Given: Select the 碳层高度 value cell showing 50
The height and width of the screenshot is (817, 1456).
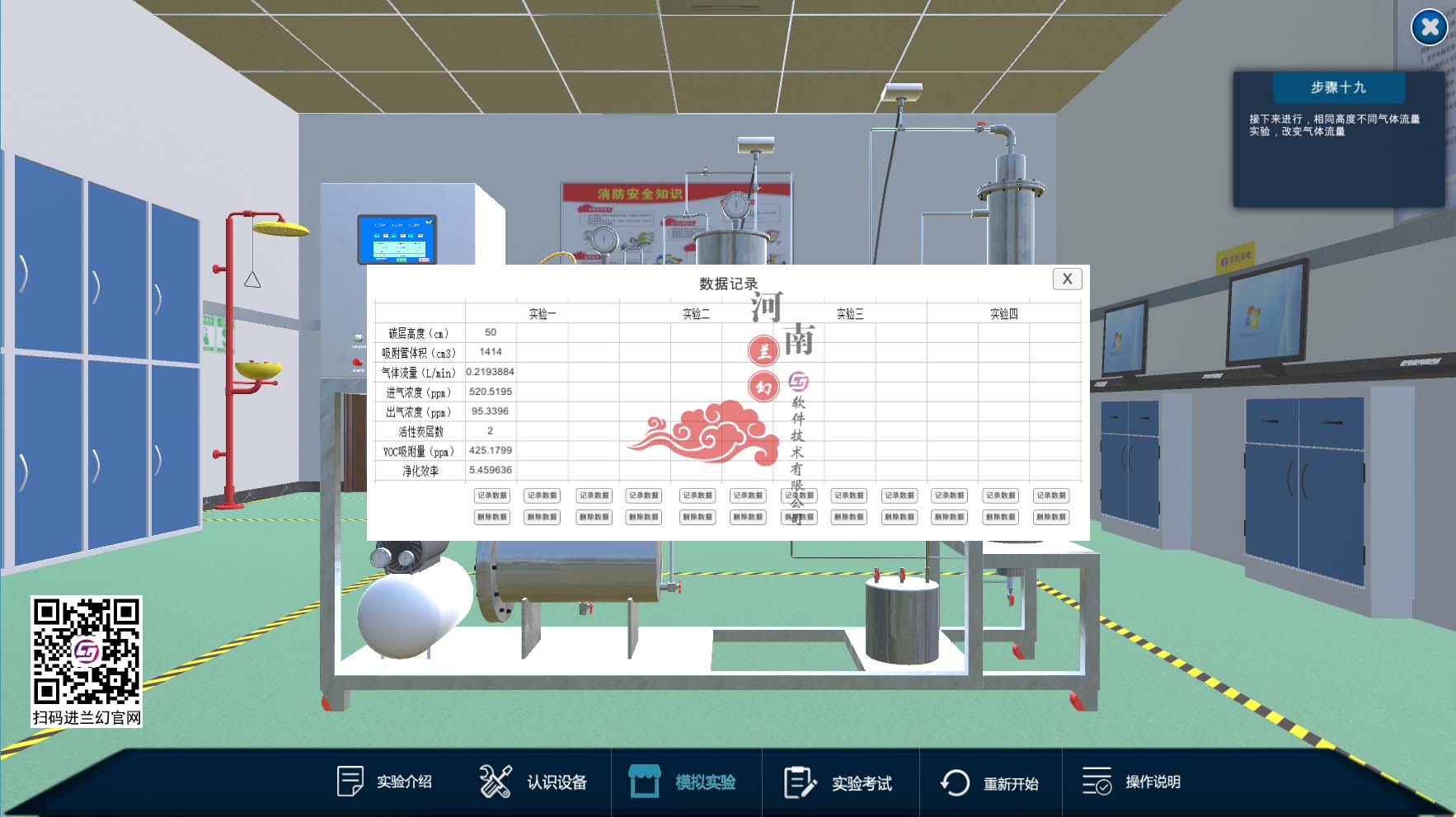Looking at the screenshot, I should point(491,332).
